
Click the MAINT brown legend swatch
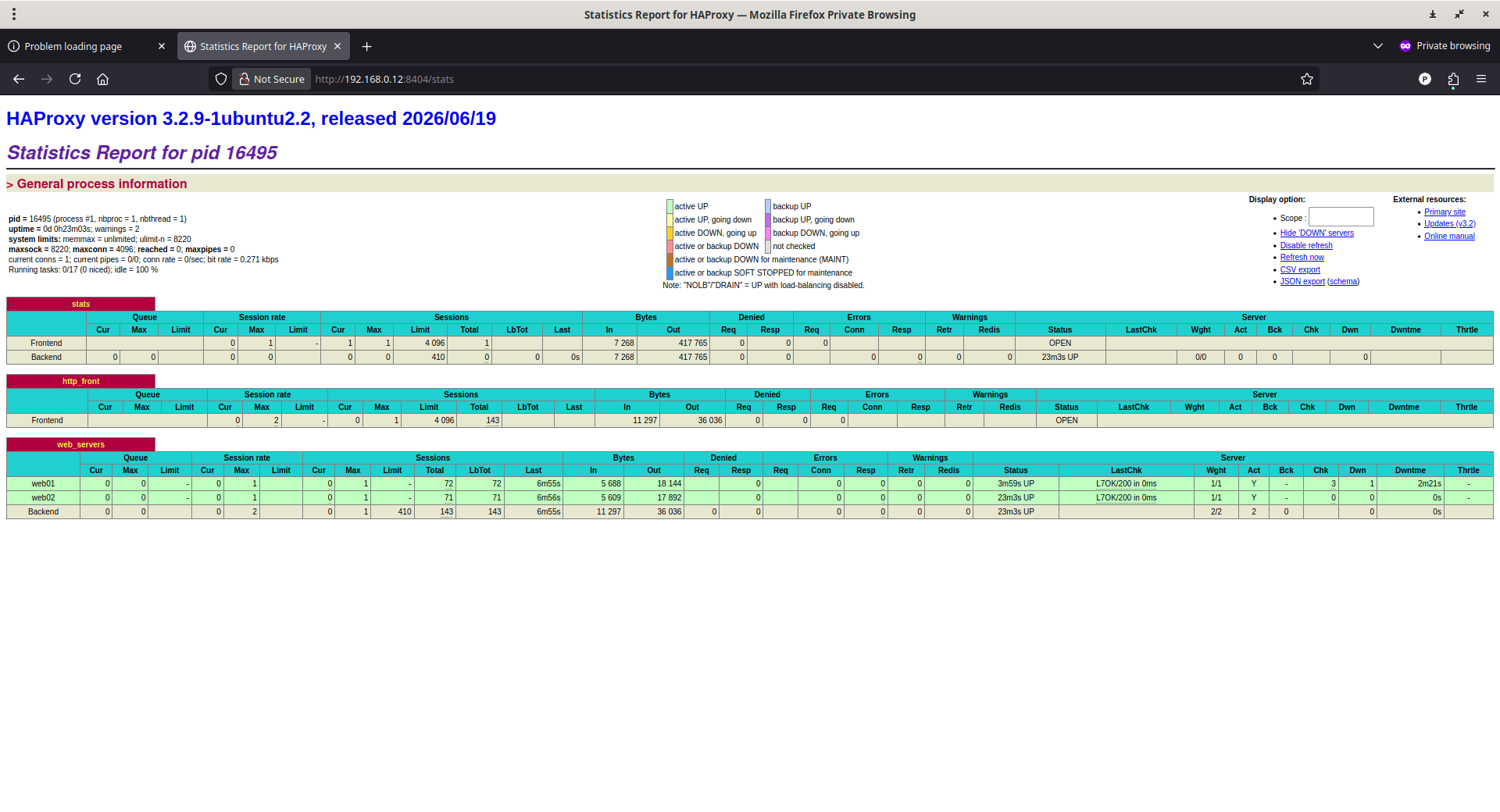click(x=670, y=259)
